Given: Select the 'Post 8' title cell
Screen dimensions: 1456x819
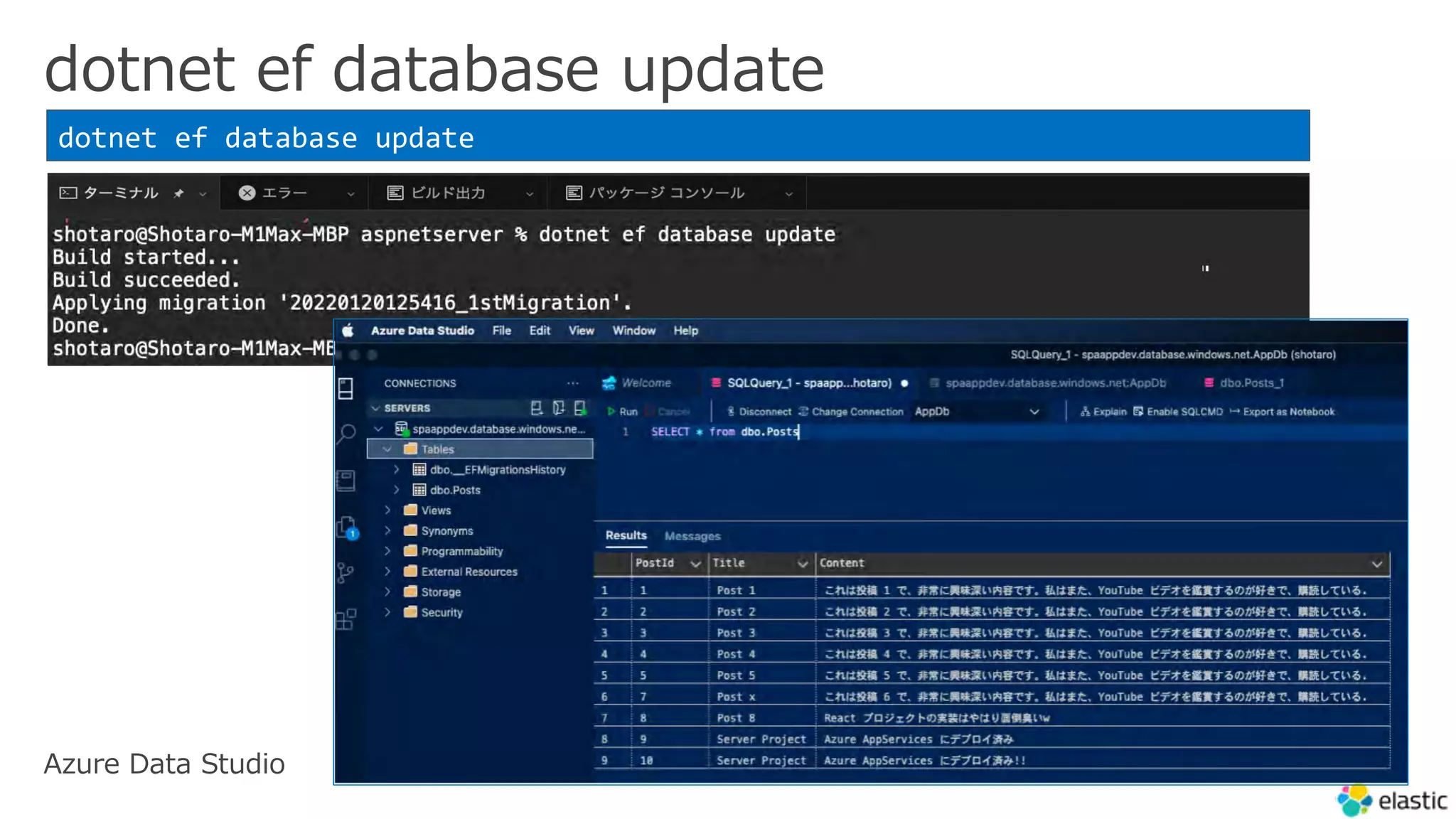Looking at the screenshot, I should tap(761, 718).
